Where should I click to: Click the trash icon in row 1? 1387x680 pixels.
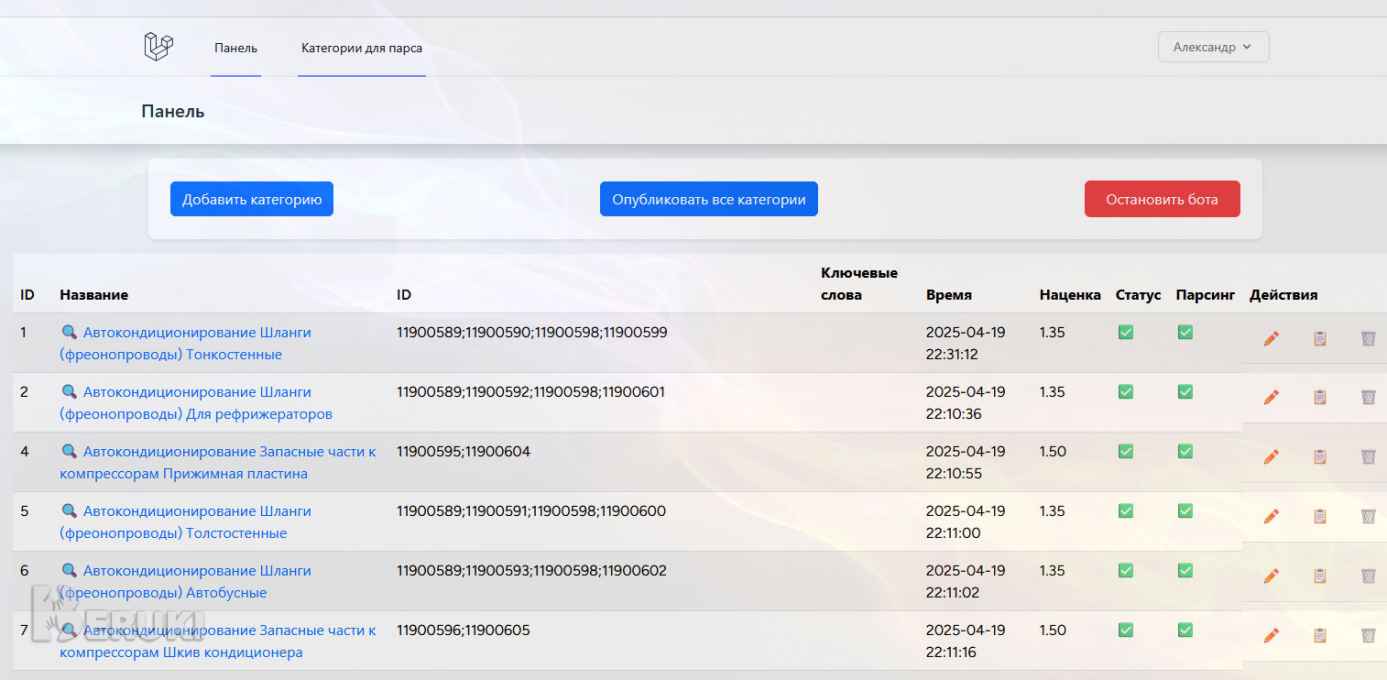(1368, 339)
